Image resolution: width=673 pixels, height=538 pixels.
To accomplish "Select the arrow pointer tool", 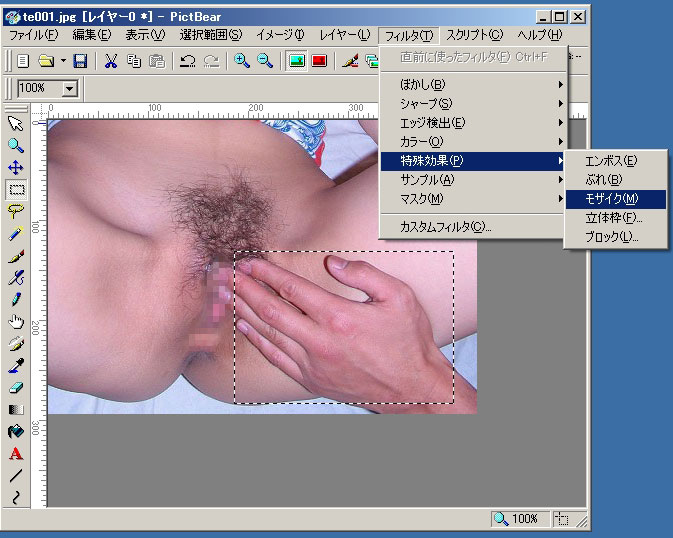I will 16,124.
